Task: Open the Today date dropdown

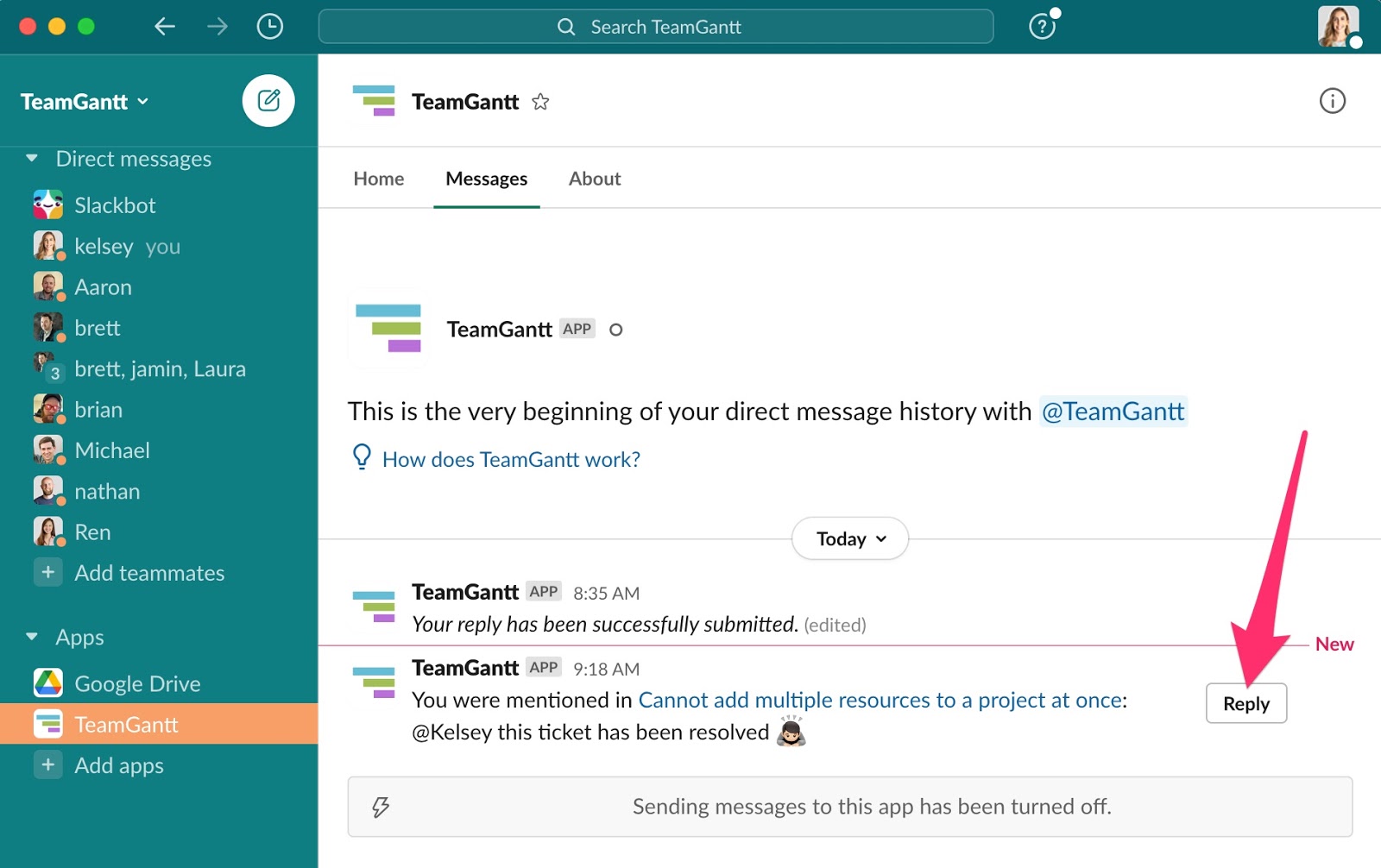Action: [x=850, y=538]
